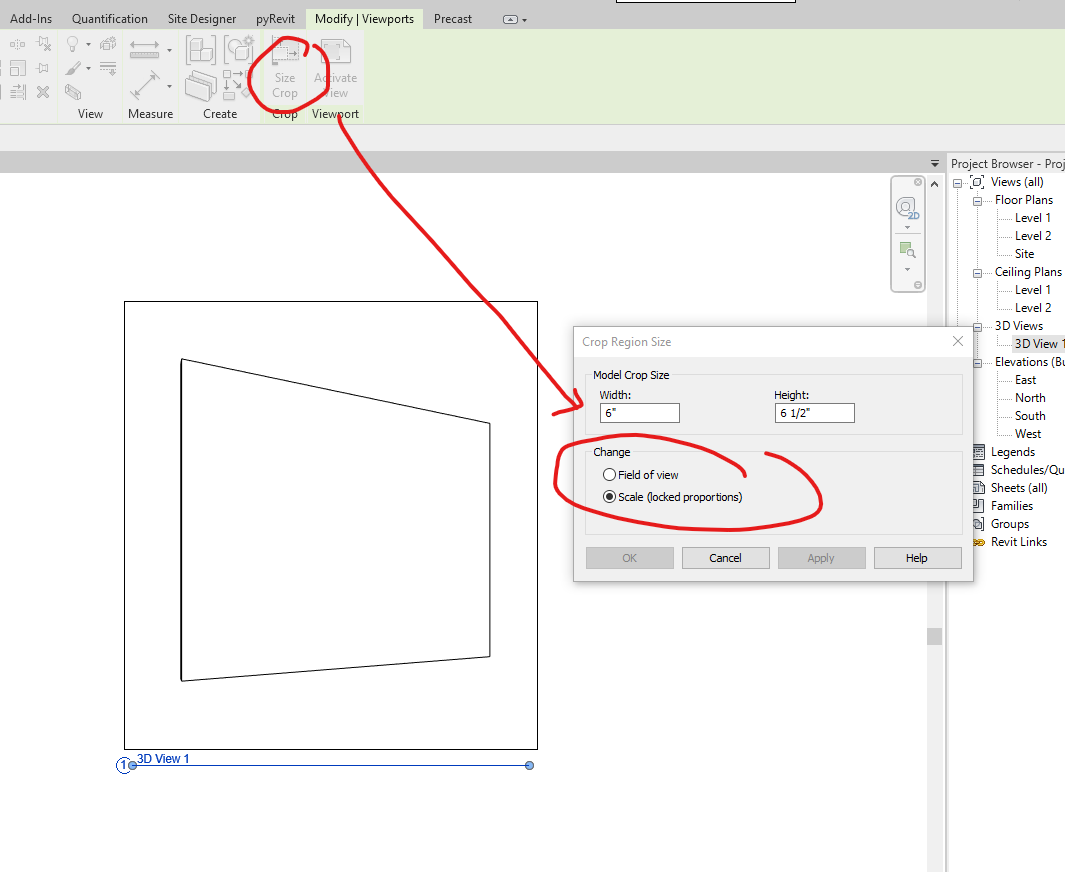This screenshot has width=1065, height=872.
Task: Click the Create Similar icon
Action: tap(236, 84)
